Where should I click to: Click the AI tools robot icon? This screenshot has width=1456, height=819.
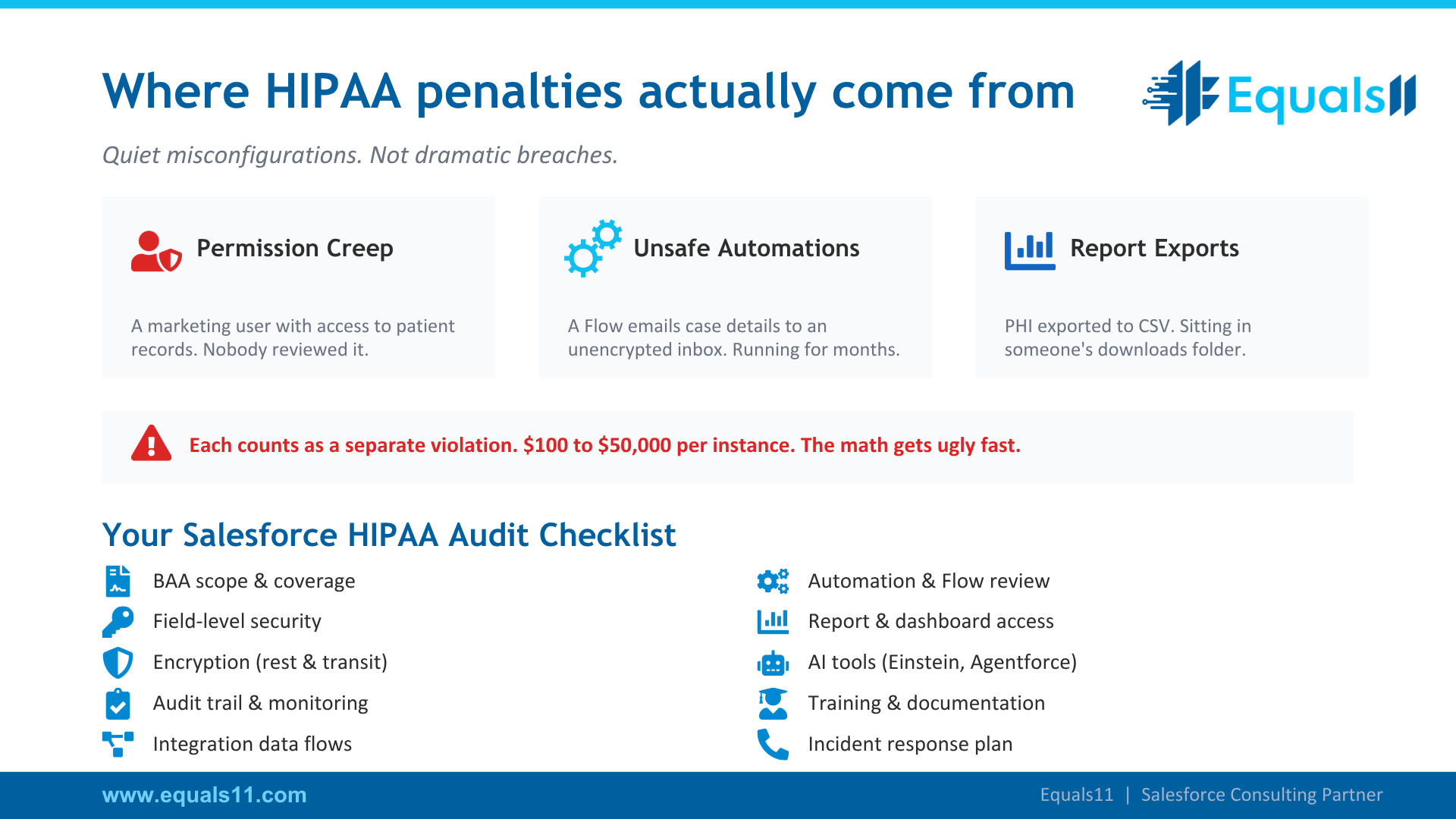coord(773,663)
